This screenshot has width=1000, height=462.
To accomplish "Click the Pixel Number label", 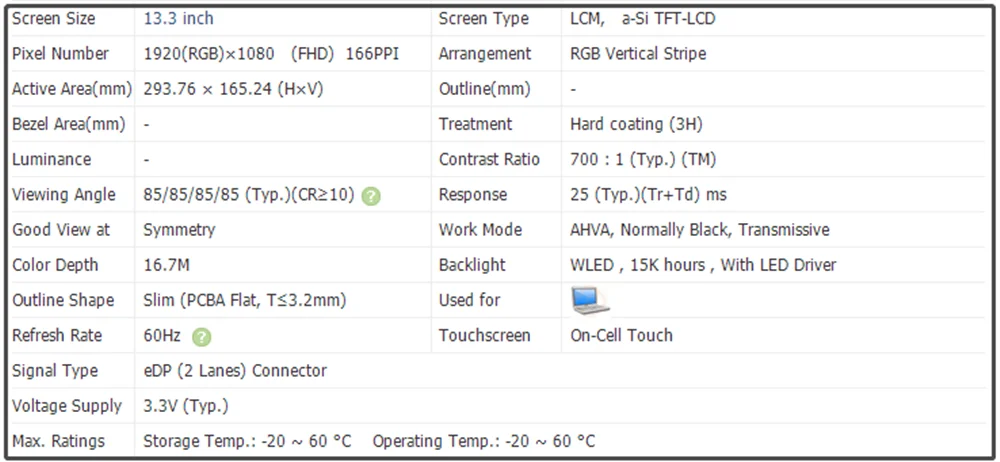I will tap(61, 54).
